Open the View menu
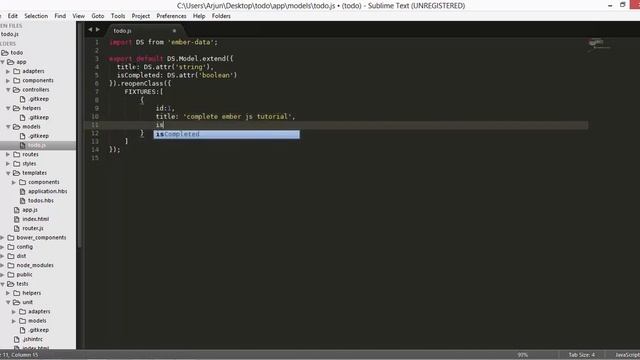 [78, 16]
